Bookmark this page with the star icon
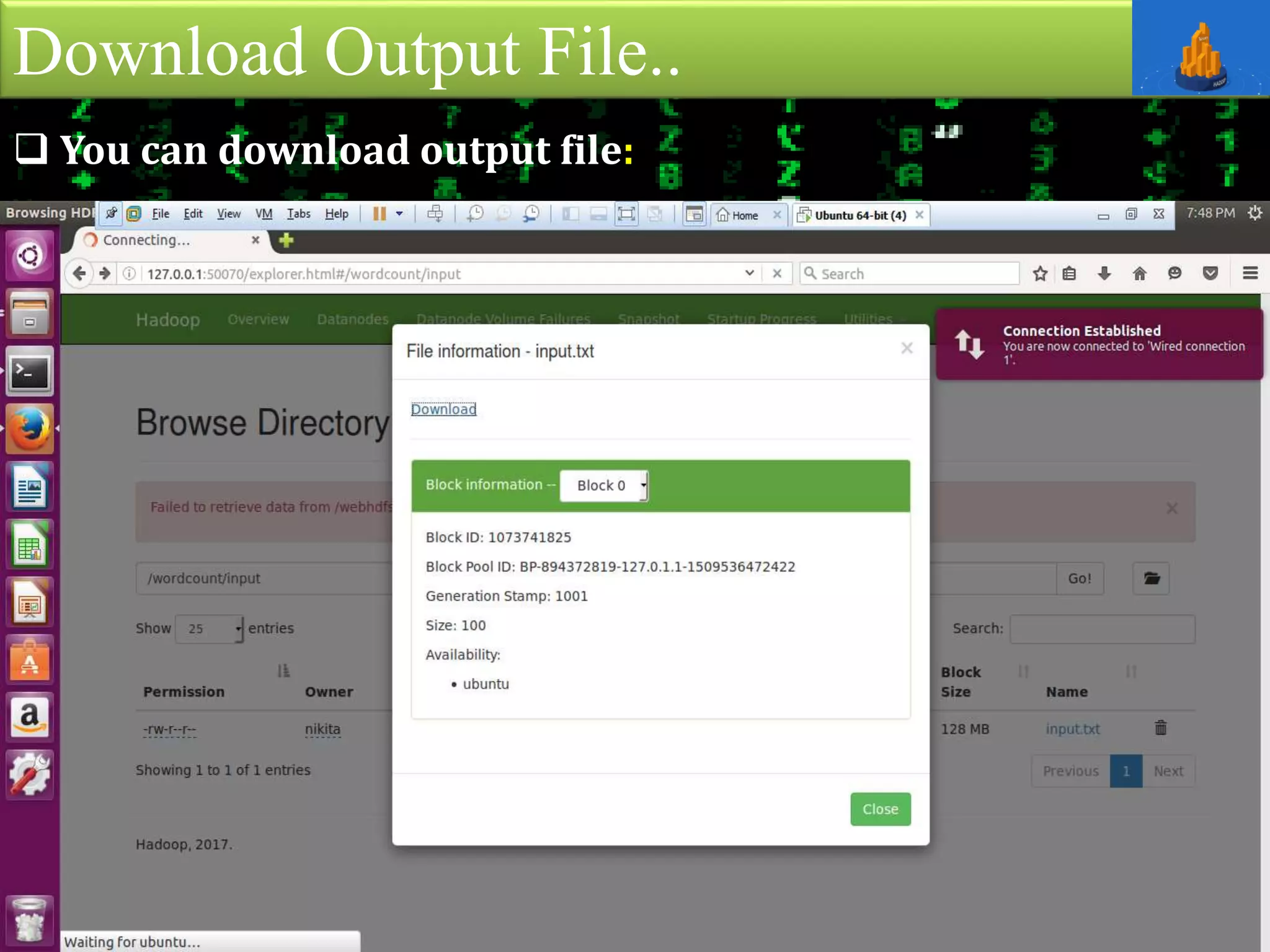Image resolution: width=1270 pixels, height=952 pixels. [1040, 273]
